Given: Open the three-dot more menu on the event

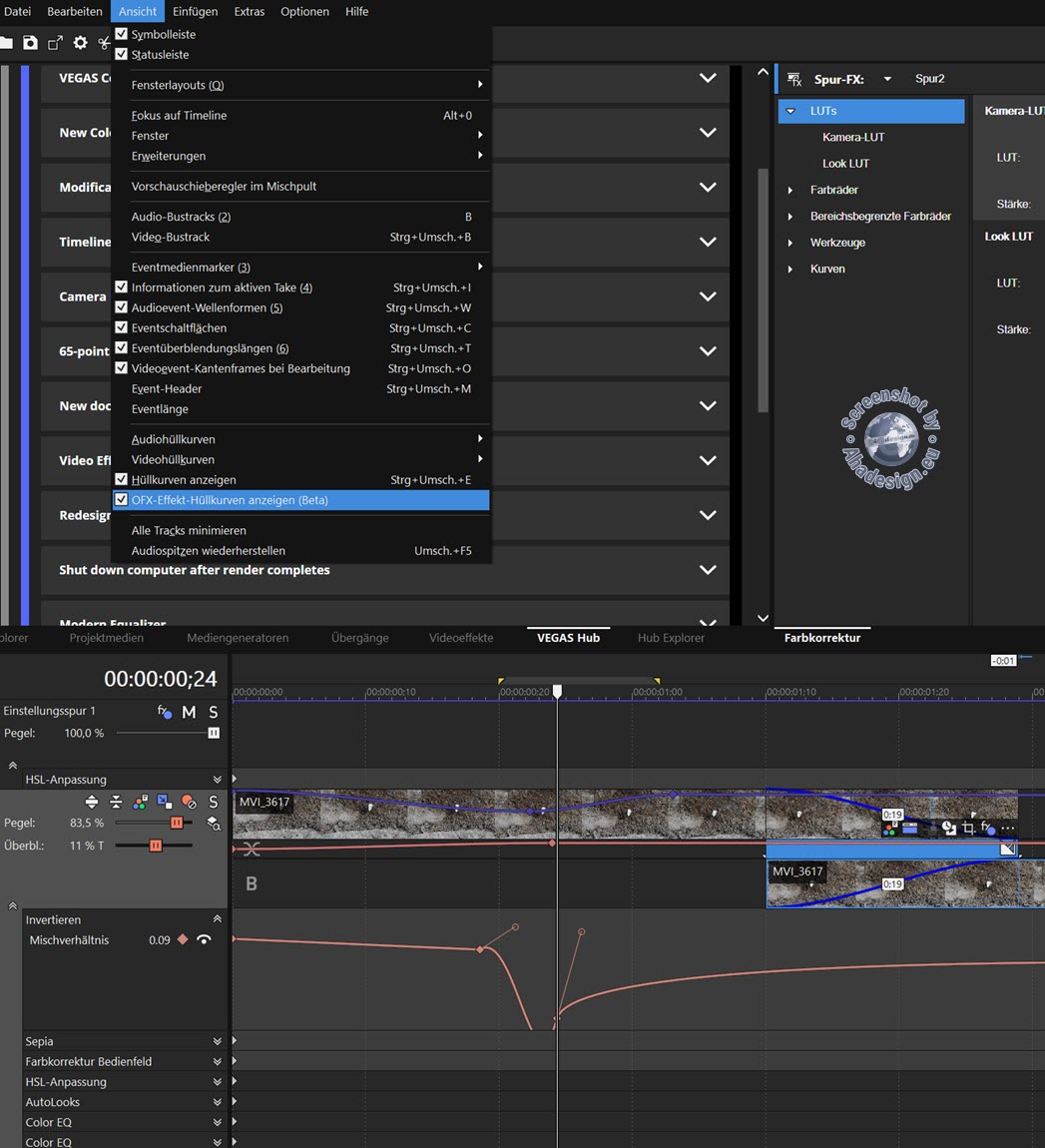Looking at the screenshot, I should tap(1008, 828).
